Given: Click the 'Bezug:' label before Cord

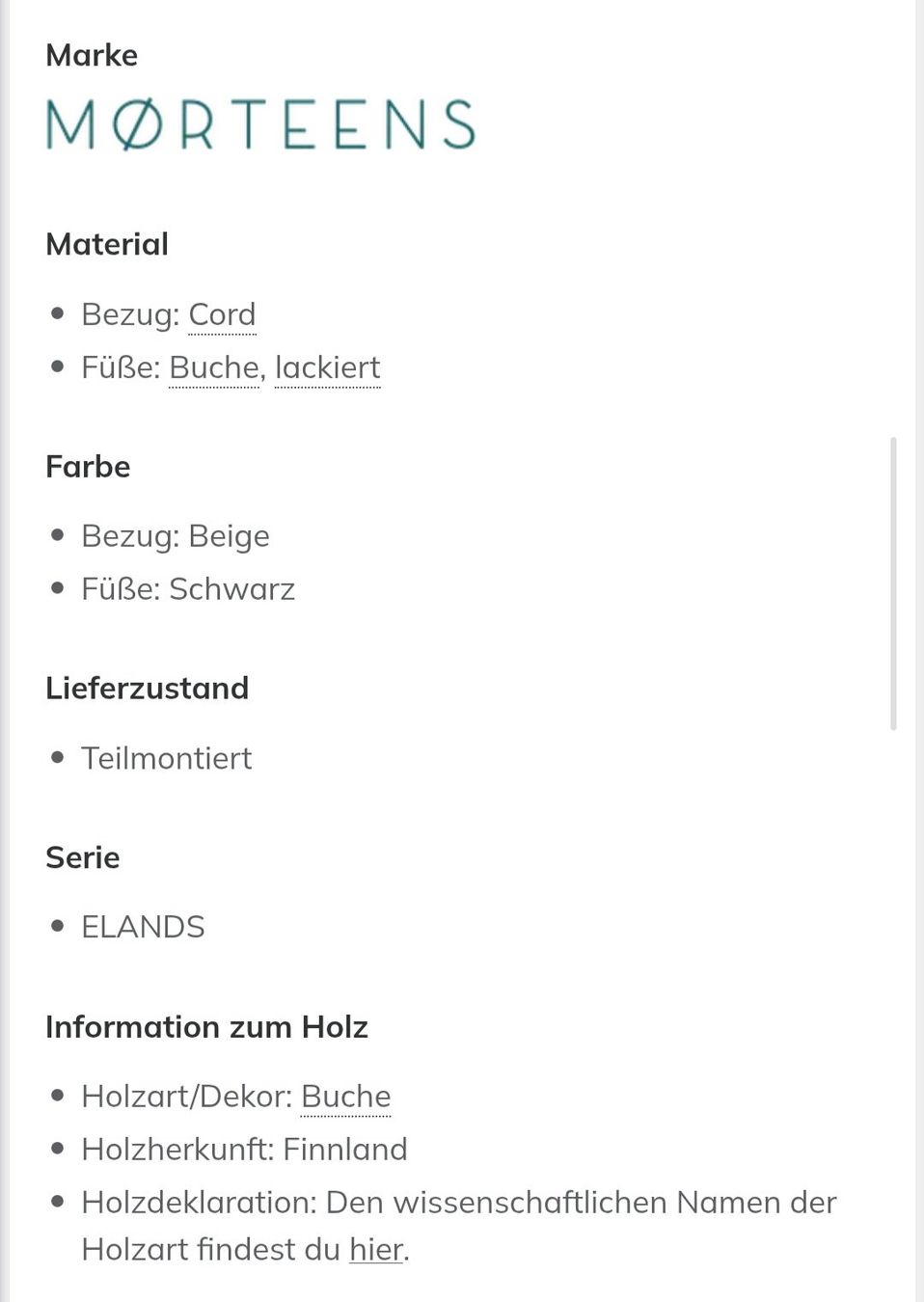Looking at the screenshot, I should (x=130, y=314).
